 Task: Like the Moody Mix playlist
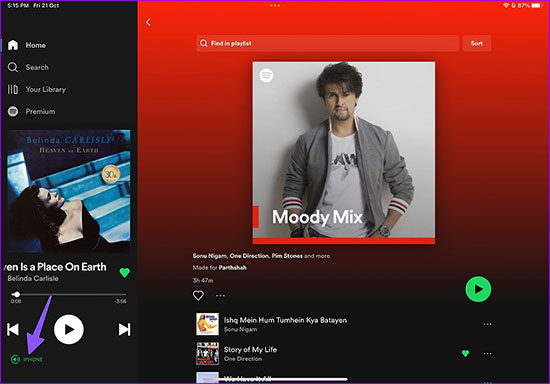pyautogui.click(x=198, y=295)
